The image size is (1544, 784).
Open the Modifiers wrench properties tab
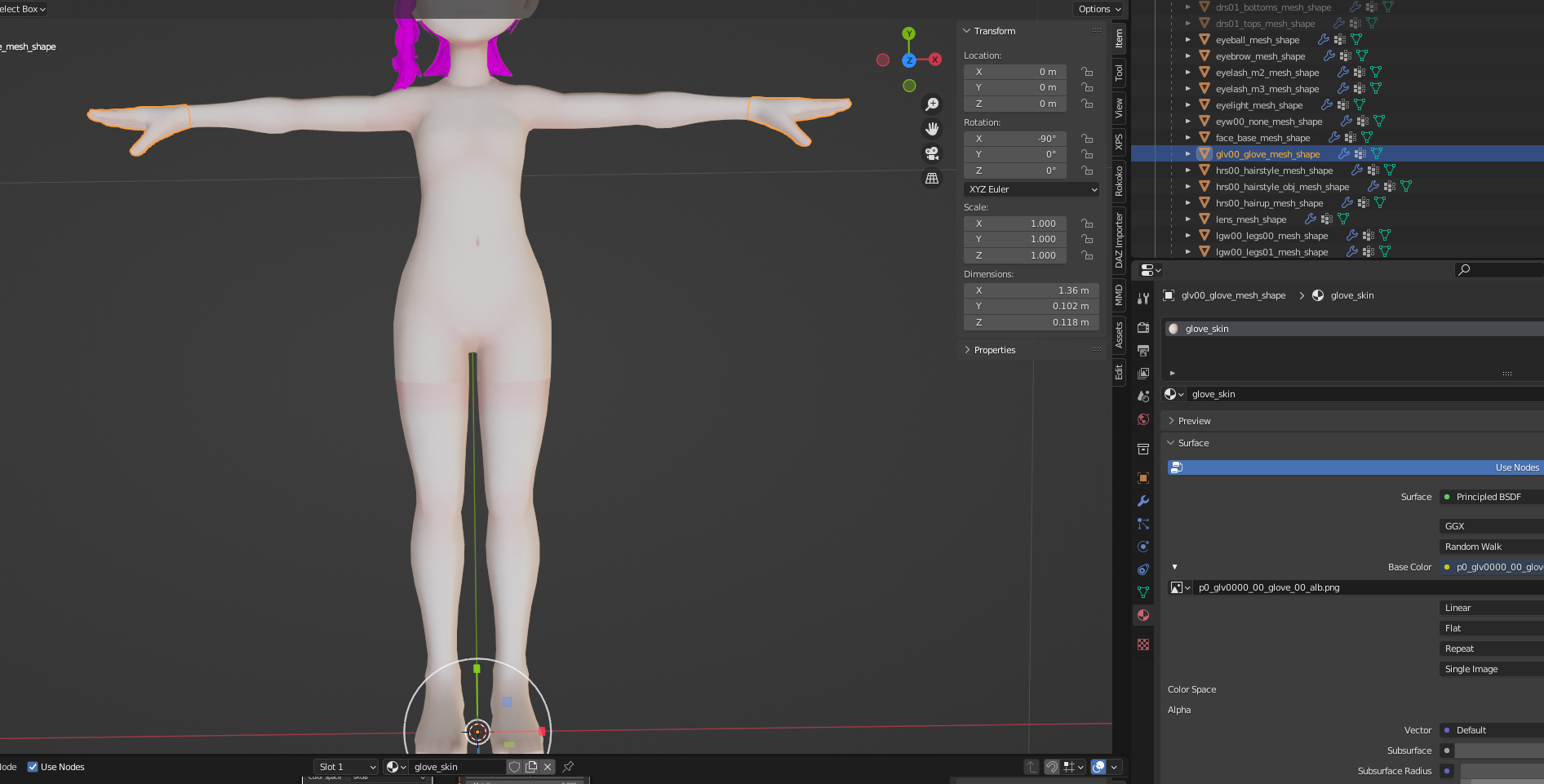pos(1143,501)
